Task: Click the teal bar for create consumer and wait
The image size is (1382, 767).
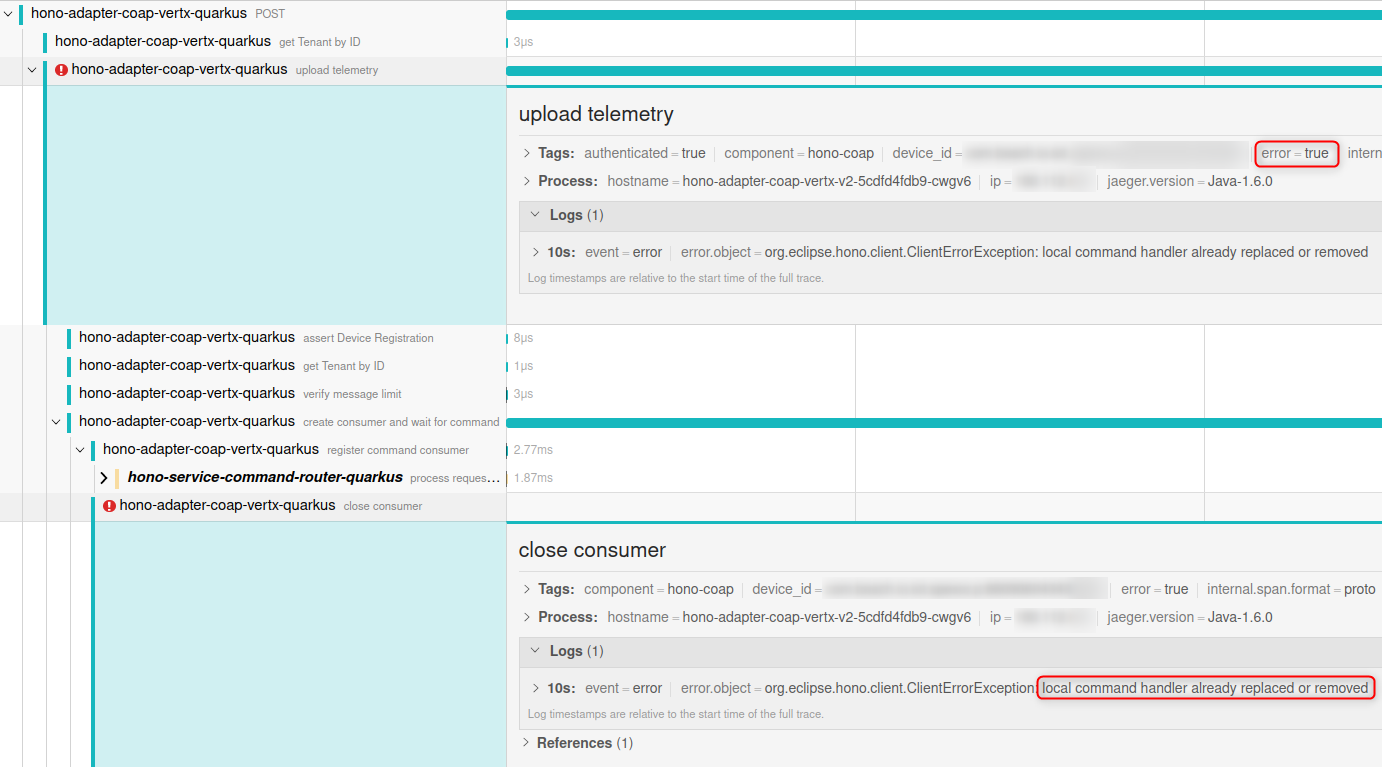Action: coord(900,421)
